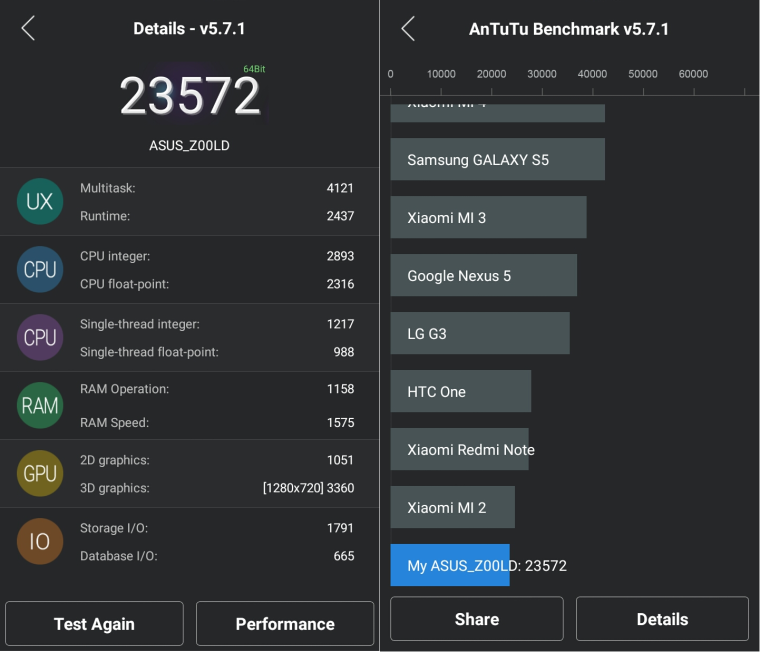This screenshot has width=760, height=652.
Task: Tap the blue My ASUS_Z00LD bar
Action: [450, 566]
